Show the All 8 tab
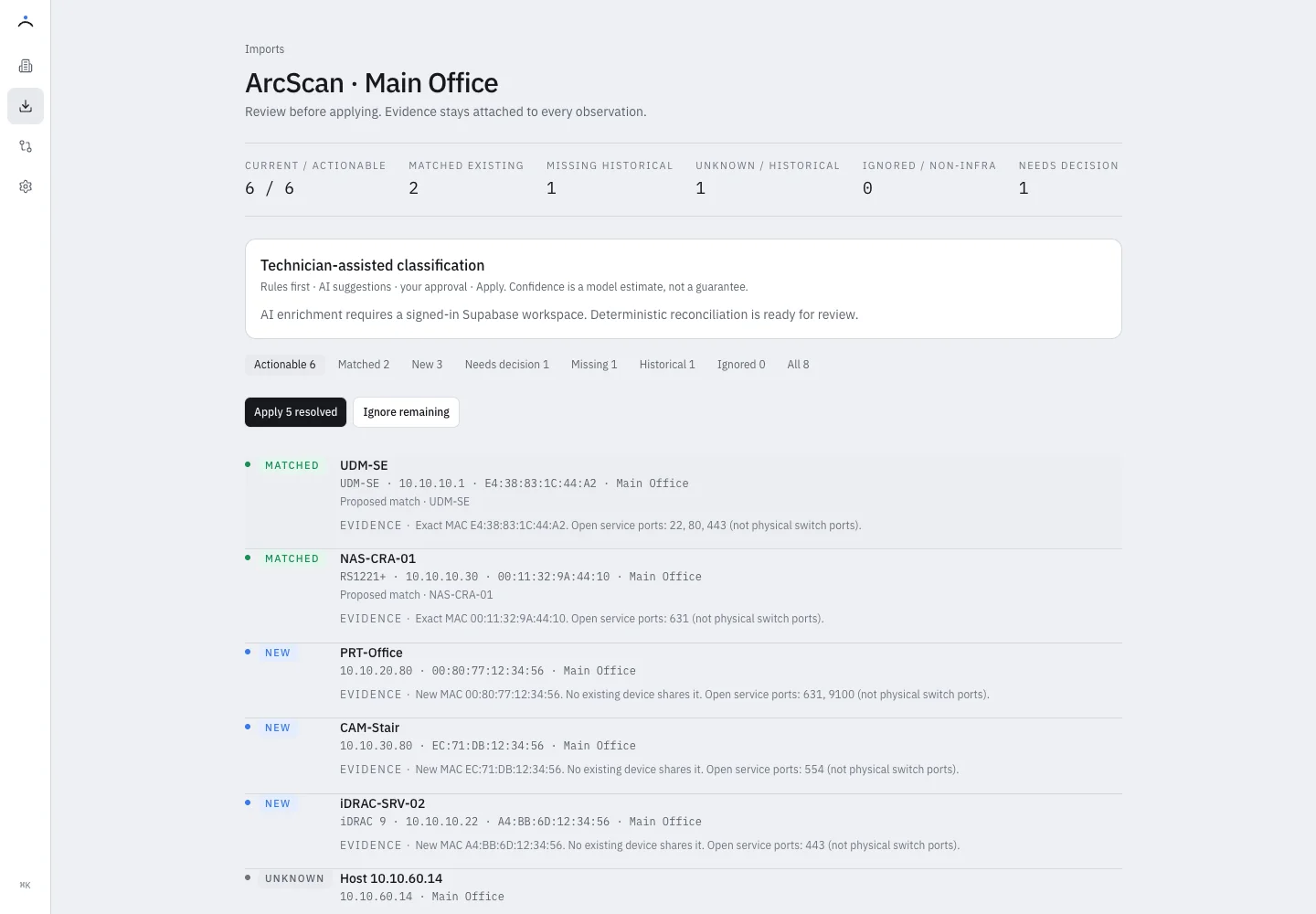The height and width of the screenshot is (914, 1316). point(798,365)
